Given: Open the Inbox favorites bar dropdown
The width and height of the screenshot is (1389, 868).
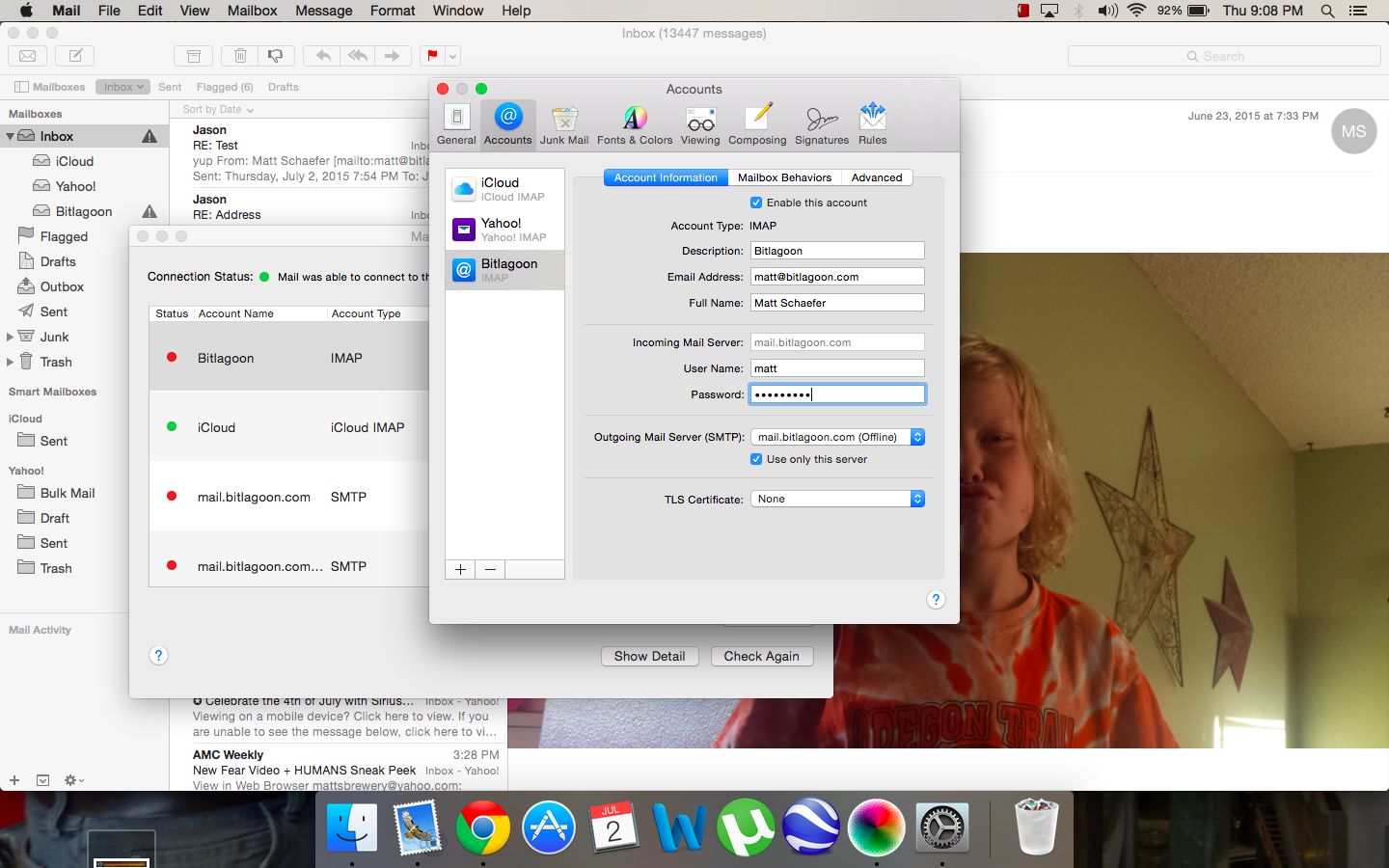Looking at the screenshot, I should click(123, 87).
